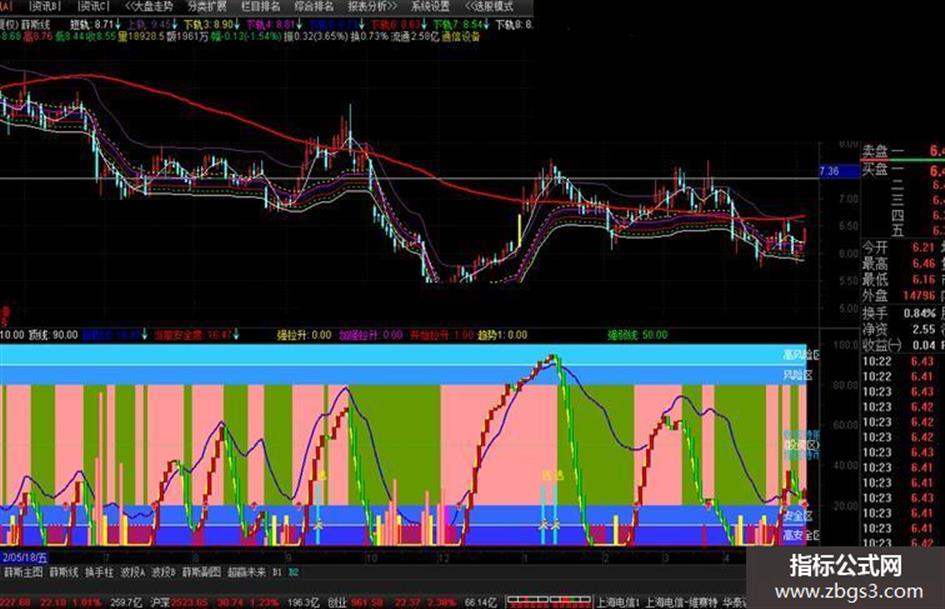Click the 风险区 zone label
The image size is (945, 609).
[x=798, y=375]
